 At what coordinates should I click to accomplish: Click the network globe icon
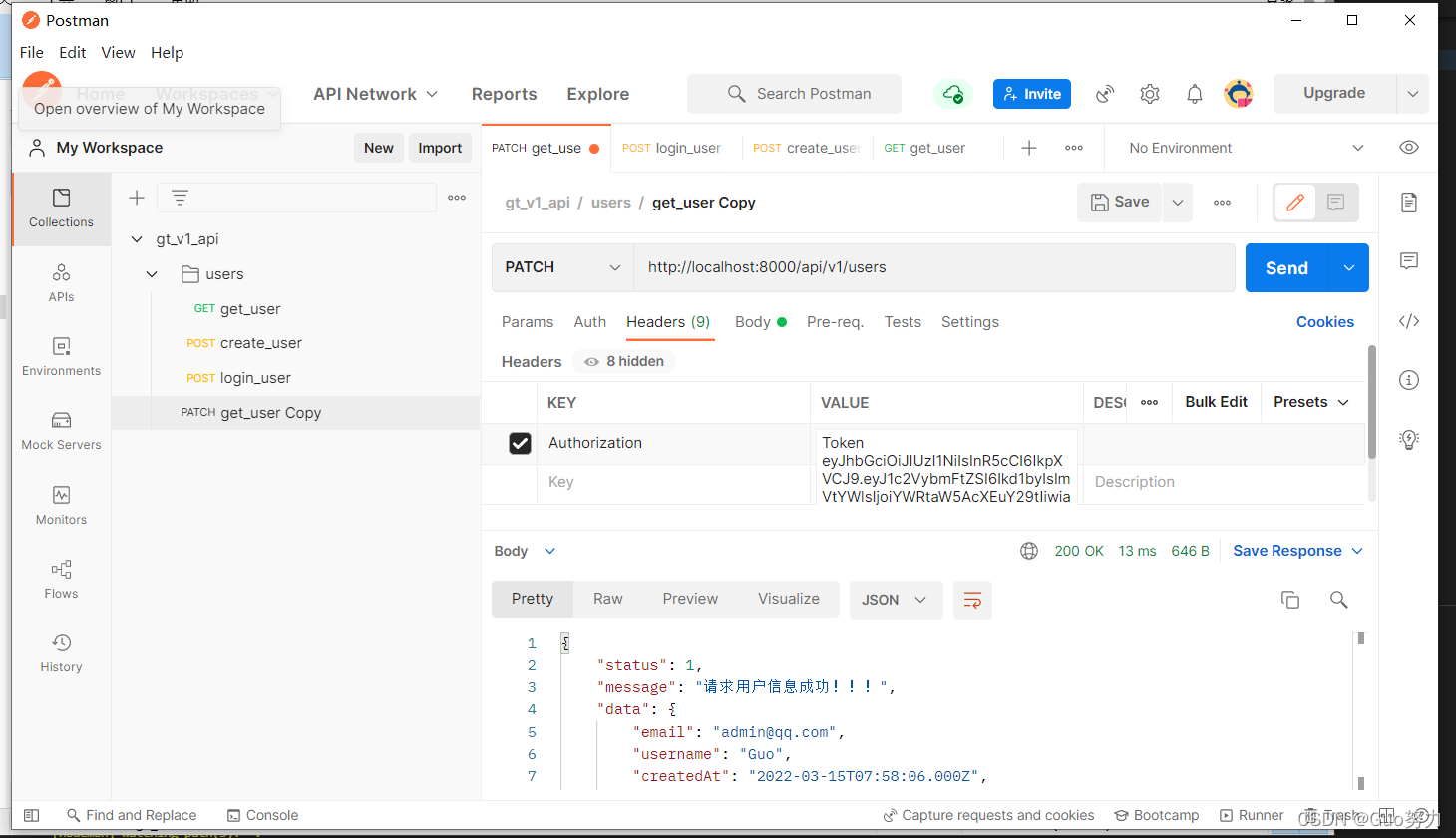[1029, 551]
